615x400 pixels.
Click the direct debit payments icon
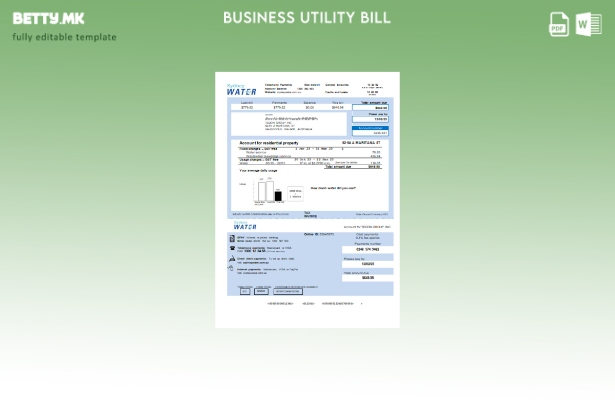[x=232, y=259]
